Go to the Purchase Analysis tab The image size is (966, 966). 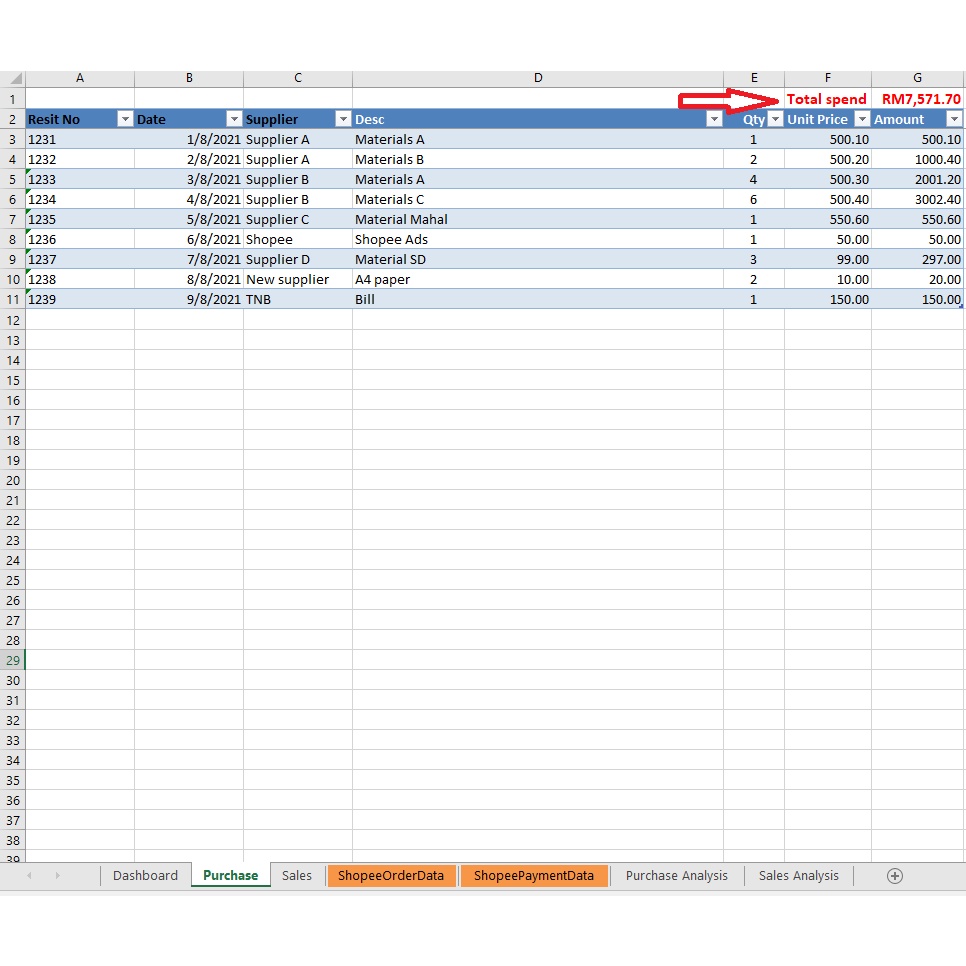(676, 876)
